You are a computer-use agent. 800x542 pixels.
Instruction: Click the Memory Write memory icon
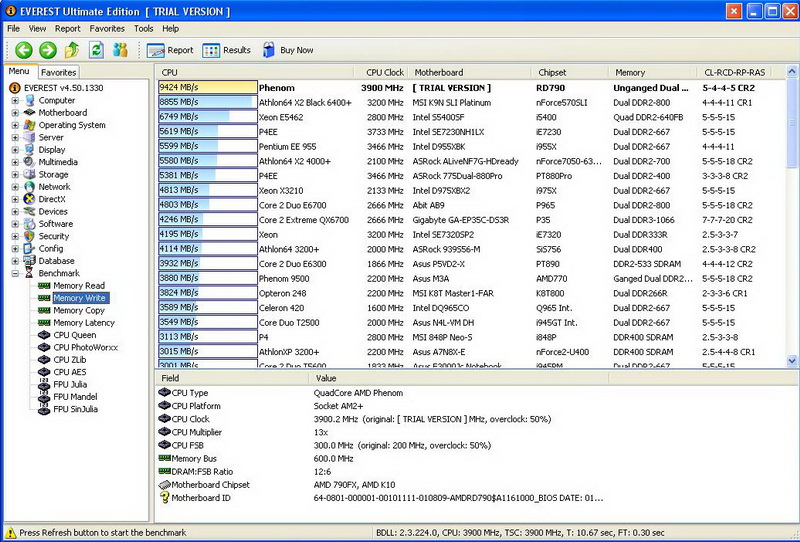coord(44,298)
